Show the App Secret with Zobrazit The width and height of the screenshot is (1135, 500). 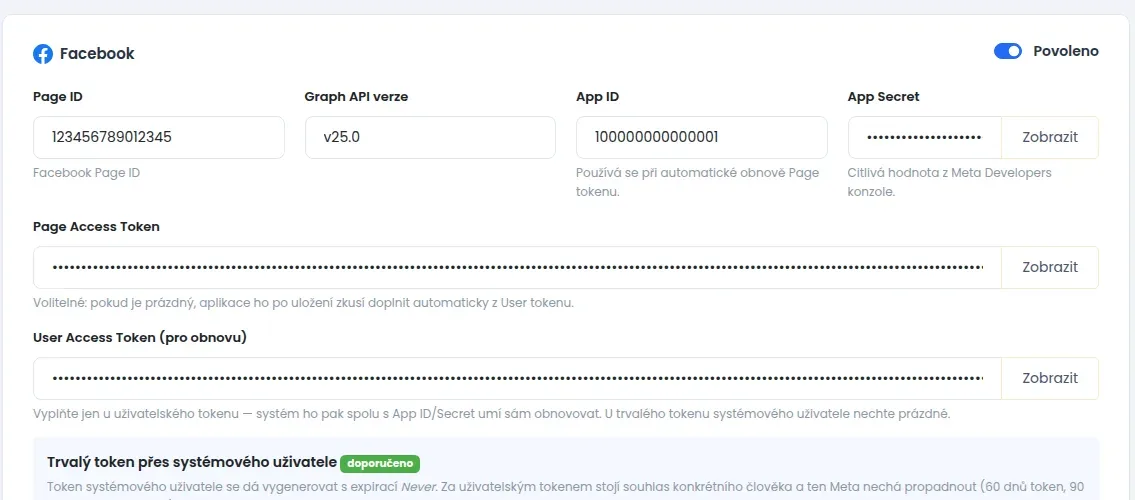pyautogui.click(x=1050, y=137)
